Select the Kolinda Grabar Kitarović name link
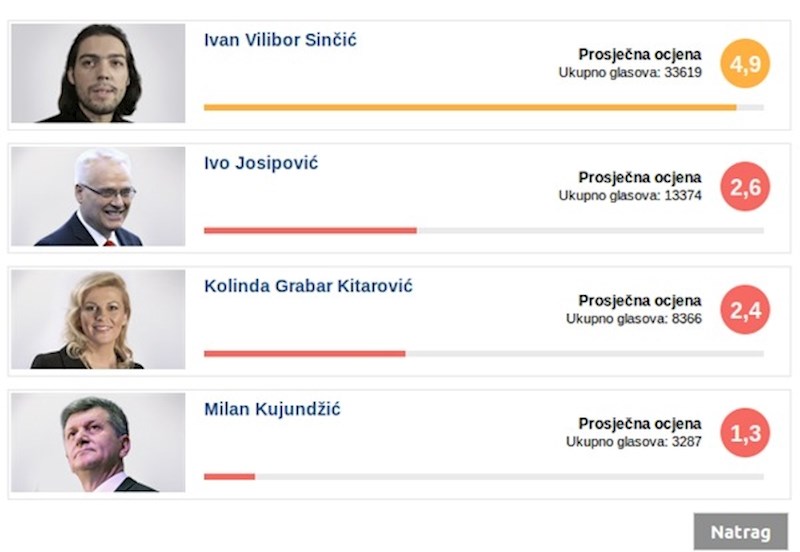 coord(308,286)
